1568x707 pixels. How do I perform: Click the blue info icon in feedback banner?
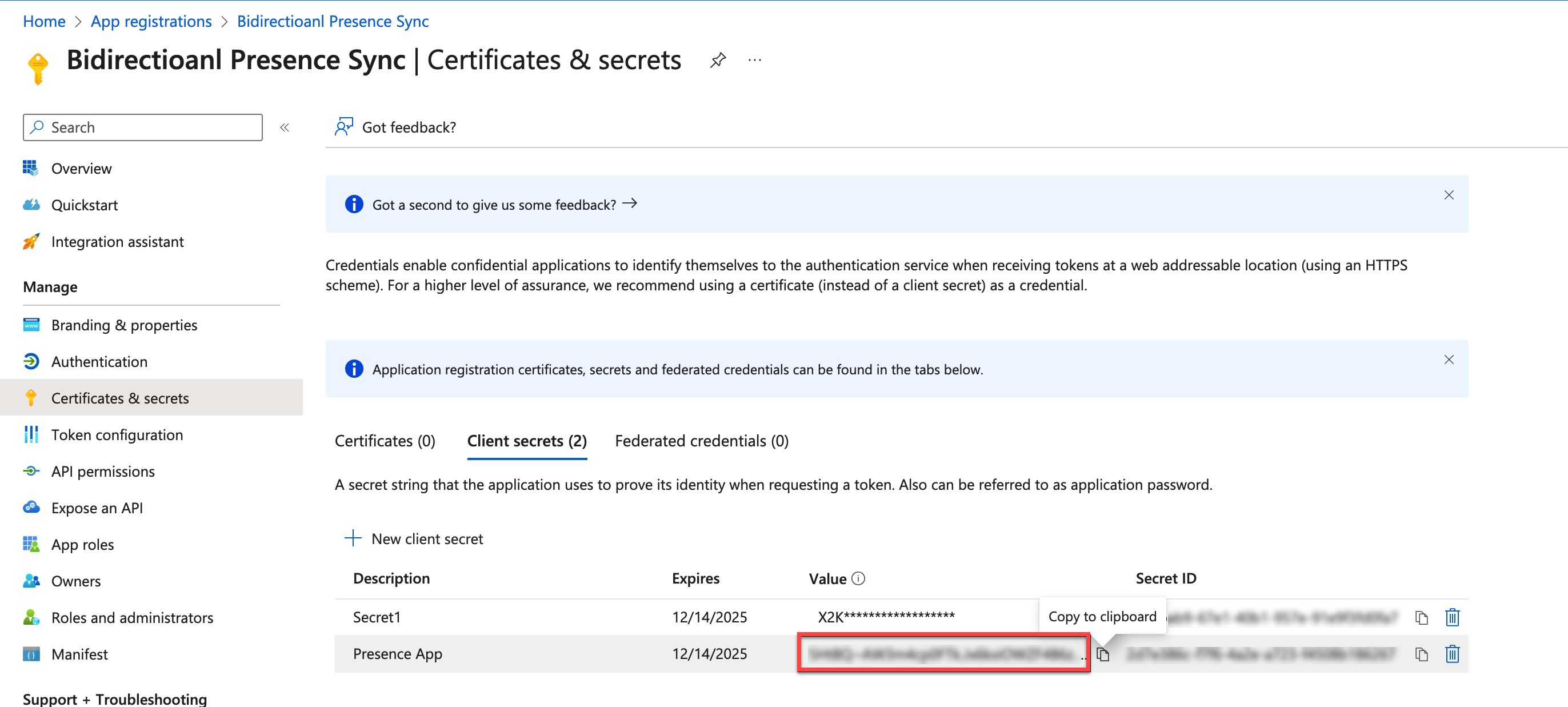coord(354,204)
